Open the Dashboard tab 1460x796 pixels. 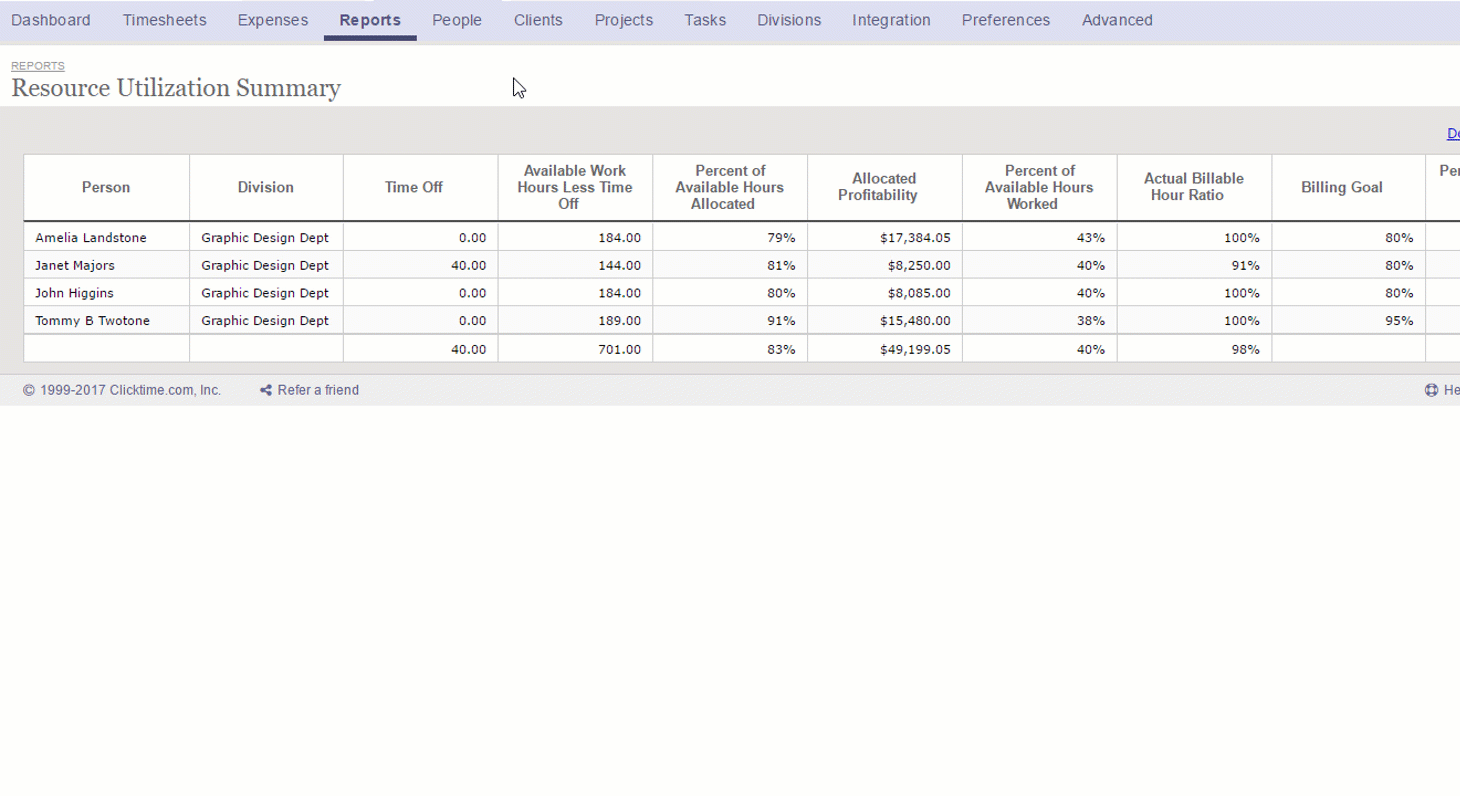coord(51,20)
